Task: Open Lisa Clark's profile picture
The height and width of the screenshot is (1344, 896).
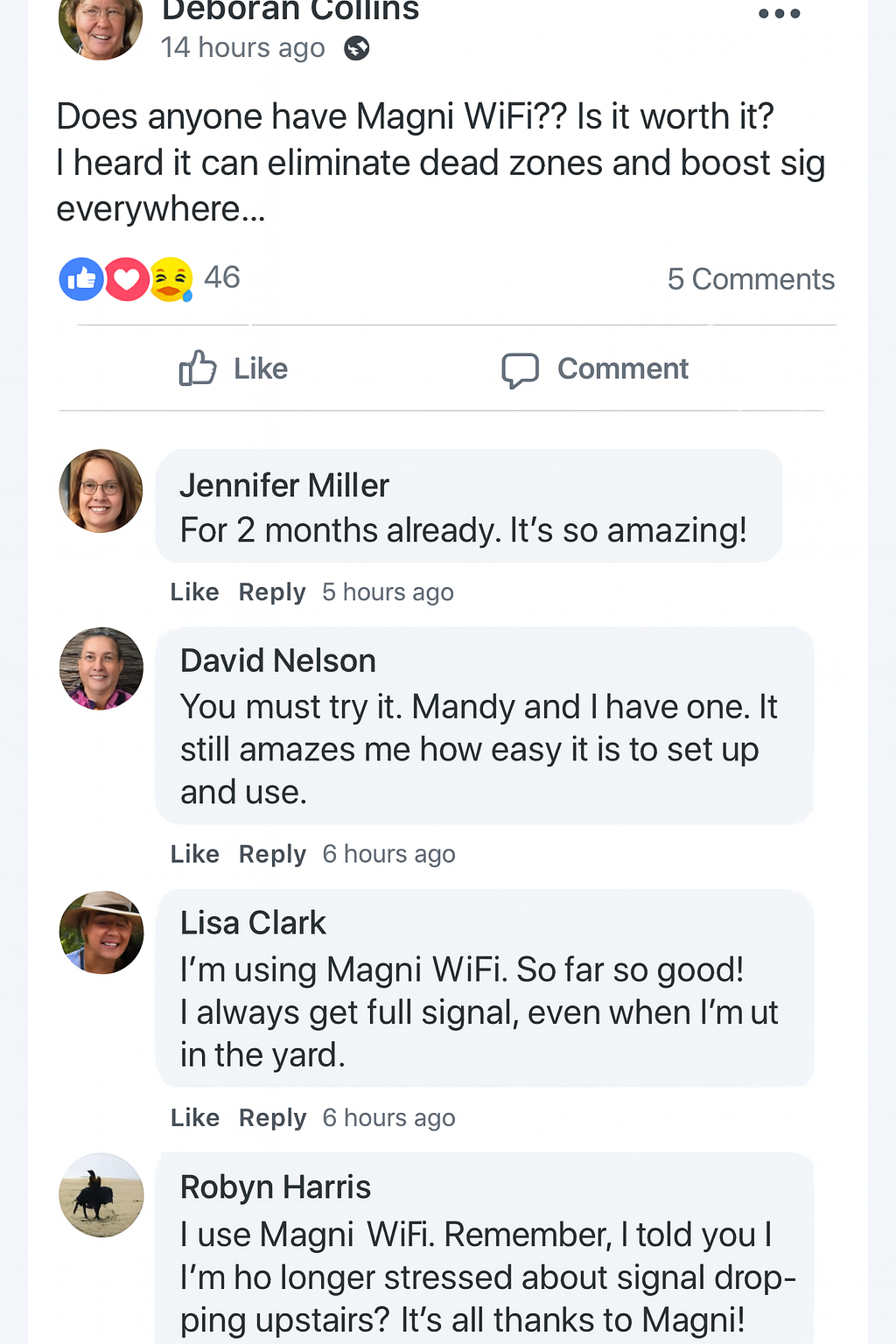Action: (x=101, y=933)
